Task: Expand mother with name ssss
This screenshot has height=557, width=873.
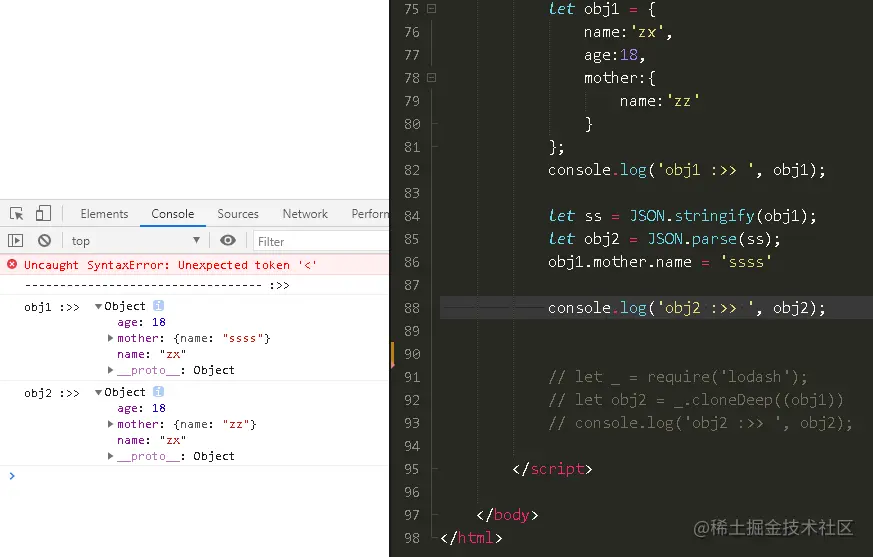Action: (x=110, y=338)
